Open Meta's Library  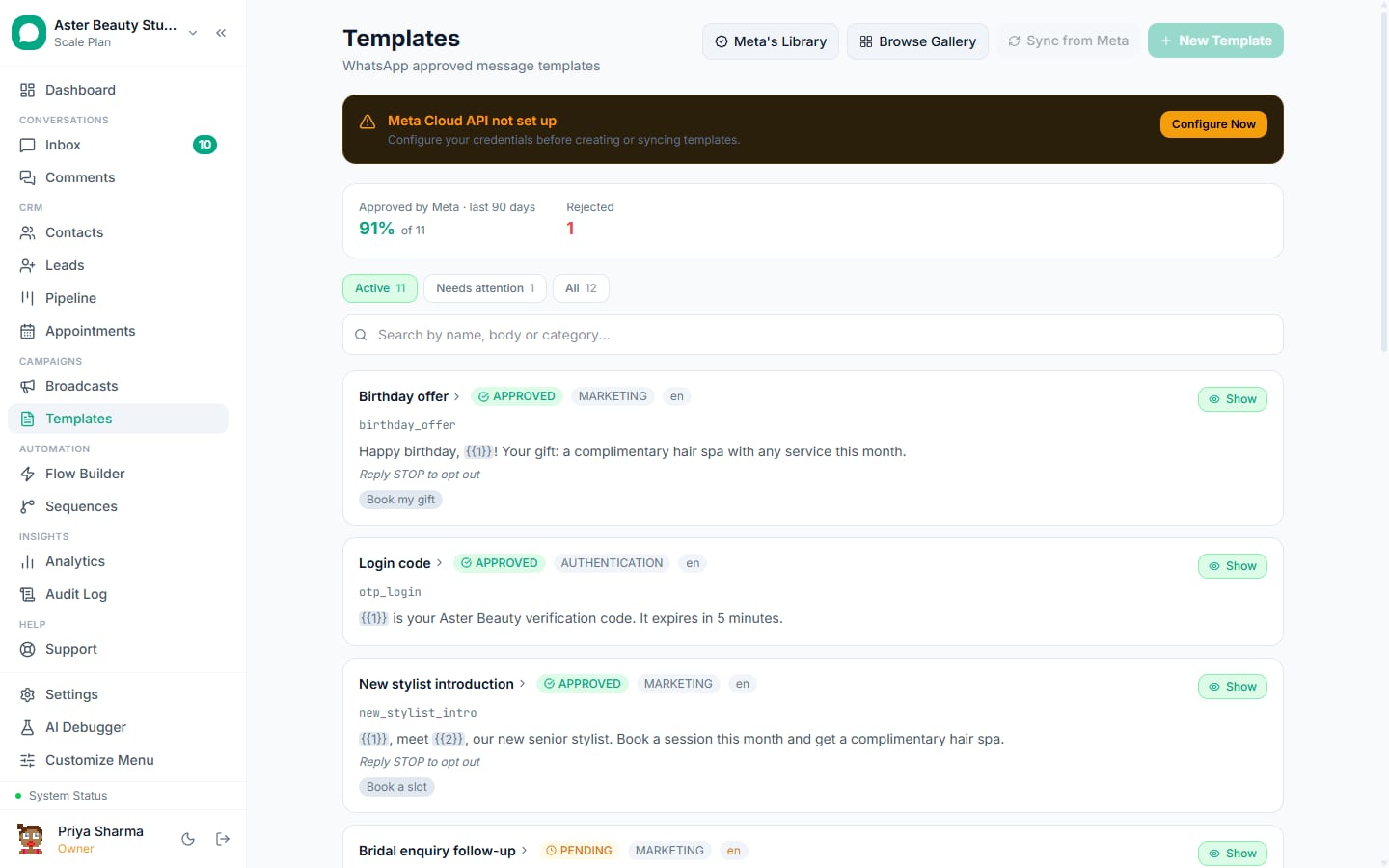coord(771,41)
